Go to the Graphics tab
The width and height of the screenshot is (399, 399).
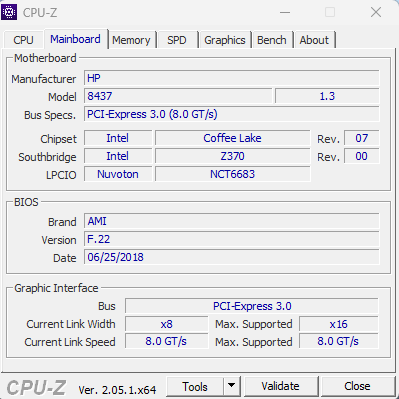pos(225,40)
